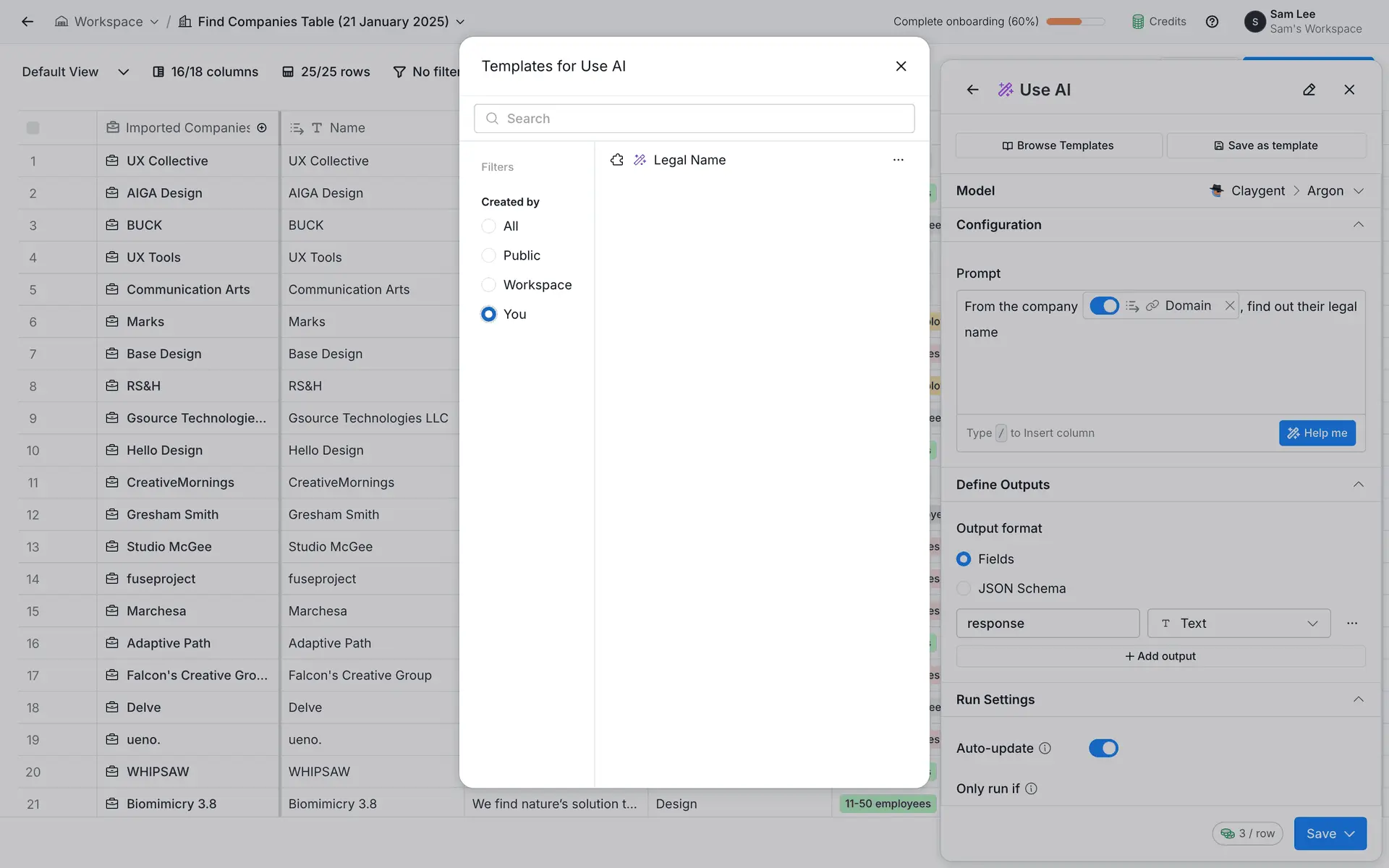The image size is (1389, 868).
Task: Collapse the Configuration section
Action: point(1358,225)
